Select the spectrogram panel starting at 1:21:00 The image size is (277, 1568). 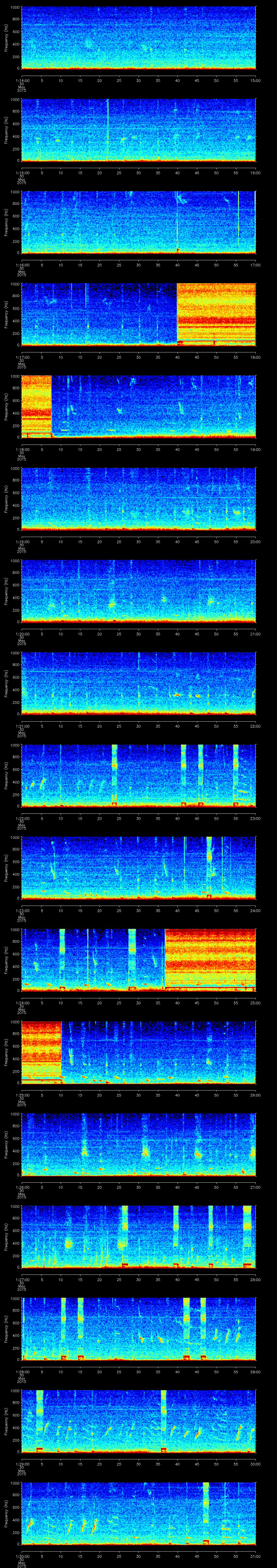(139, 683)
